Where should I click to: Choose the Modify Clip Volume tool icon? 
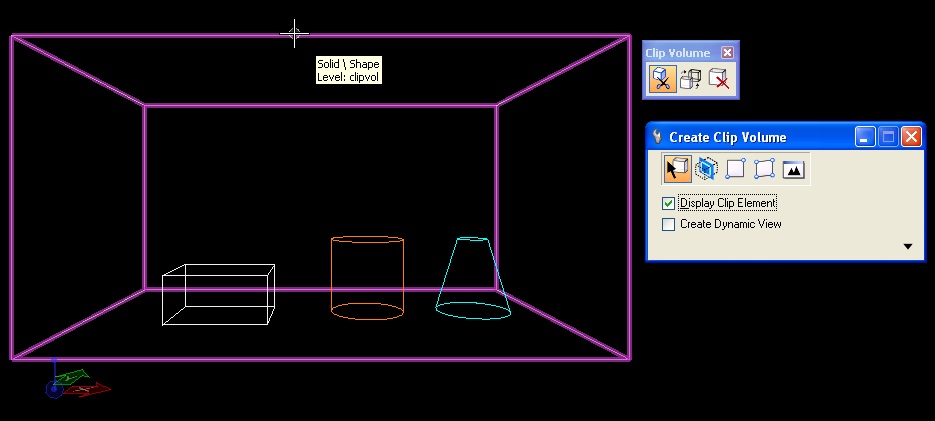pyautogui.click(x=691, y=79)
